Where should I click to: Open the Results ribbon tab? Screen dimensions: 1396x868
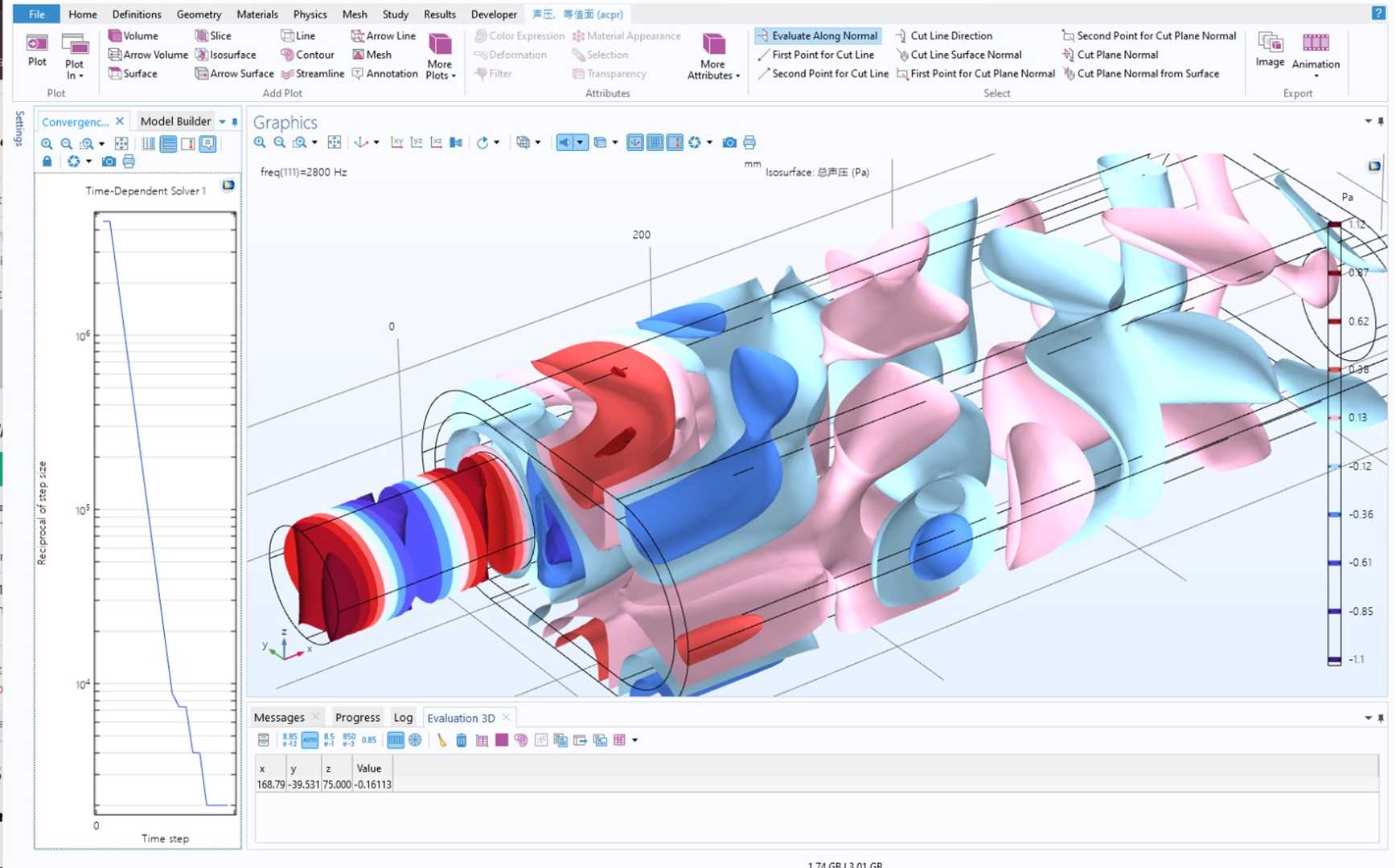(439, 14)
